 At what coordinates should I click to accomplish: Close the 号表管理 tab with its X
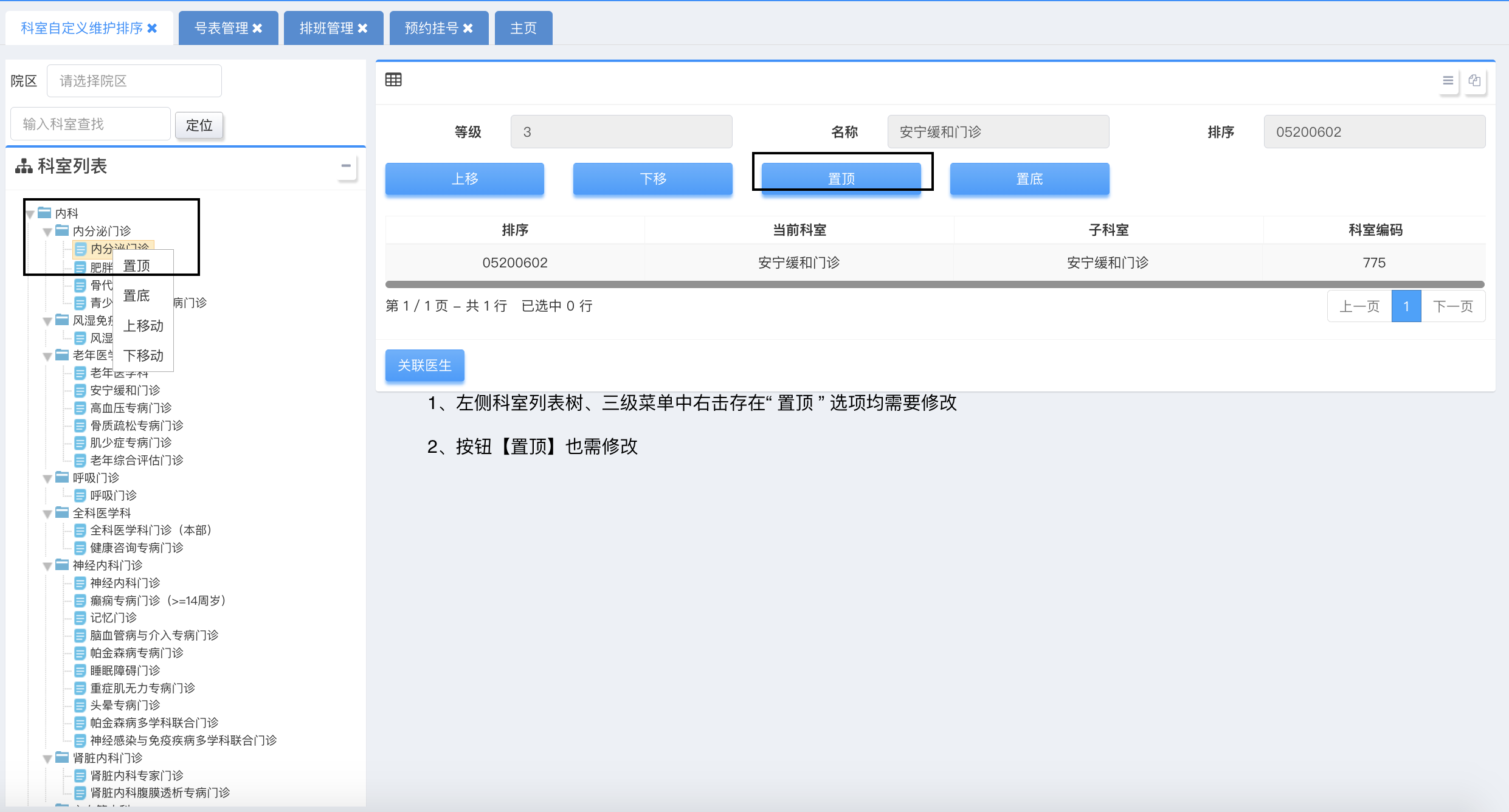[x=257, y=28]
